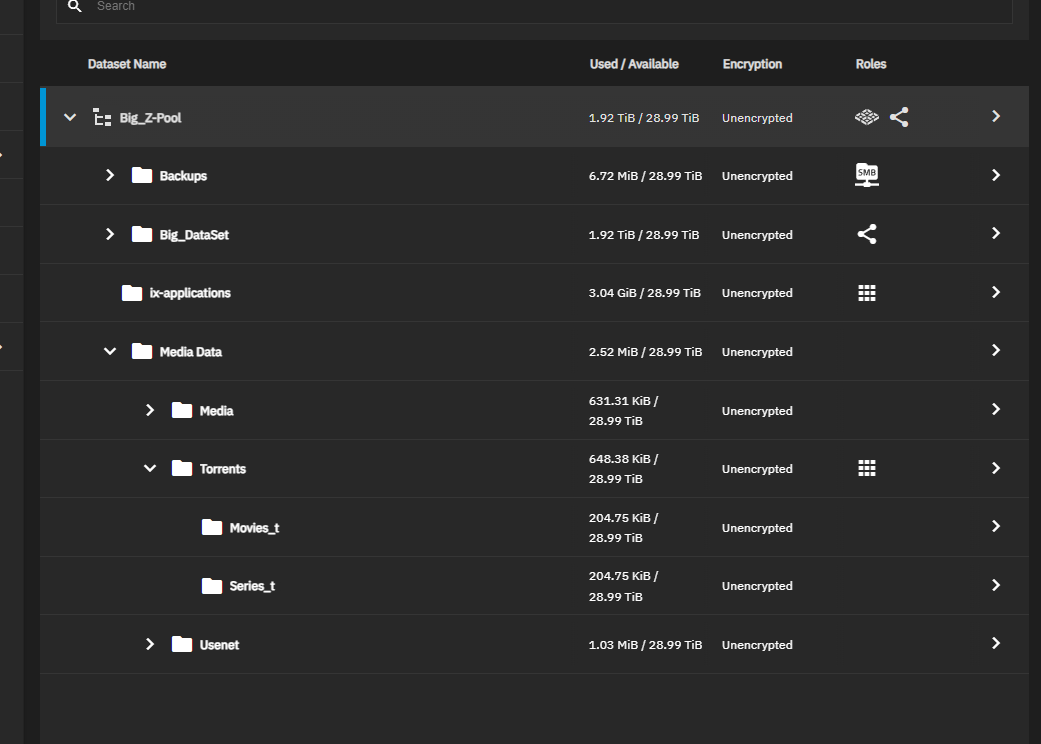
Task: Select the Series_t dataset name
Action: tap(252, 586)
